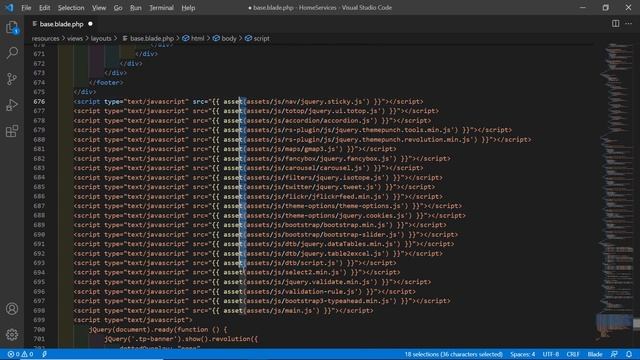The image size is (640, 360).
Task: Click the jquery.dataTables.min.js script line
Action: click(264, 244)
